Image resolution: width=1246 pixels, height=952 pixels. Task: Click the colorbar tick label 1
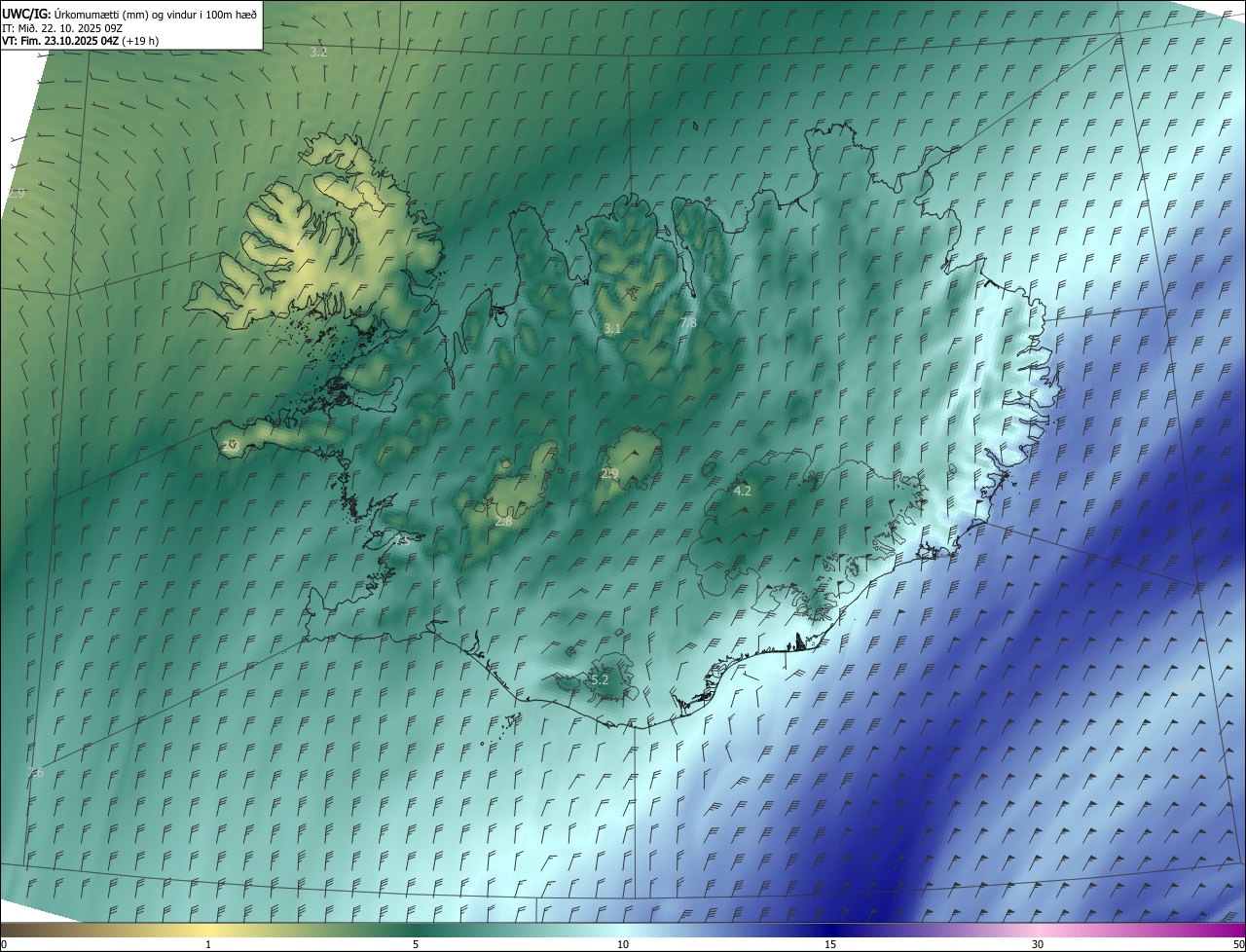pyautogui.click(x=208, y=944)
